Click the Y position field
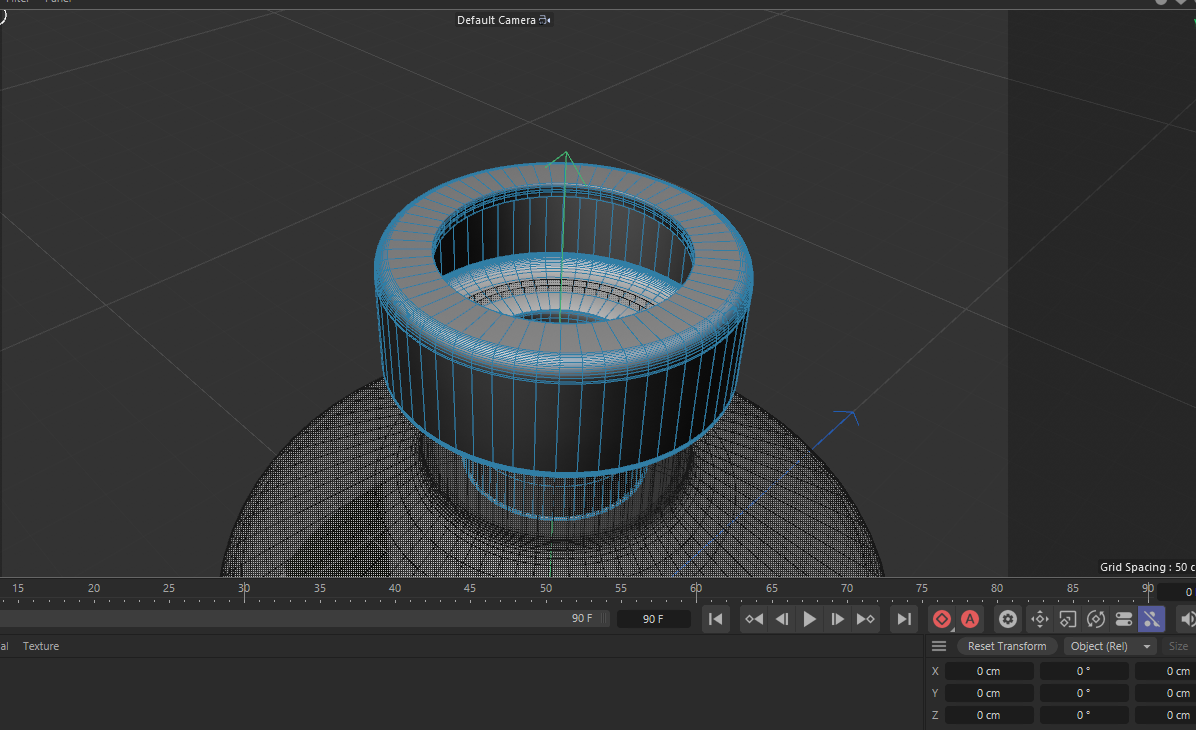 (989, 693)
